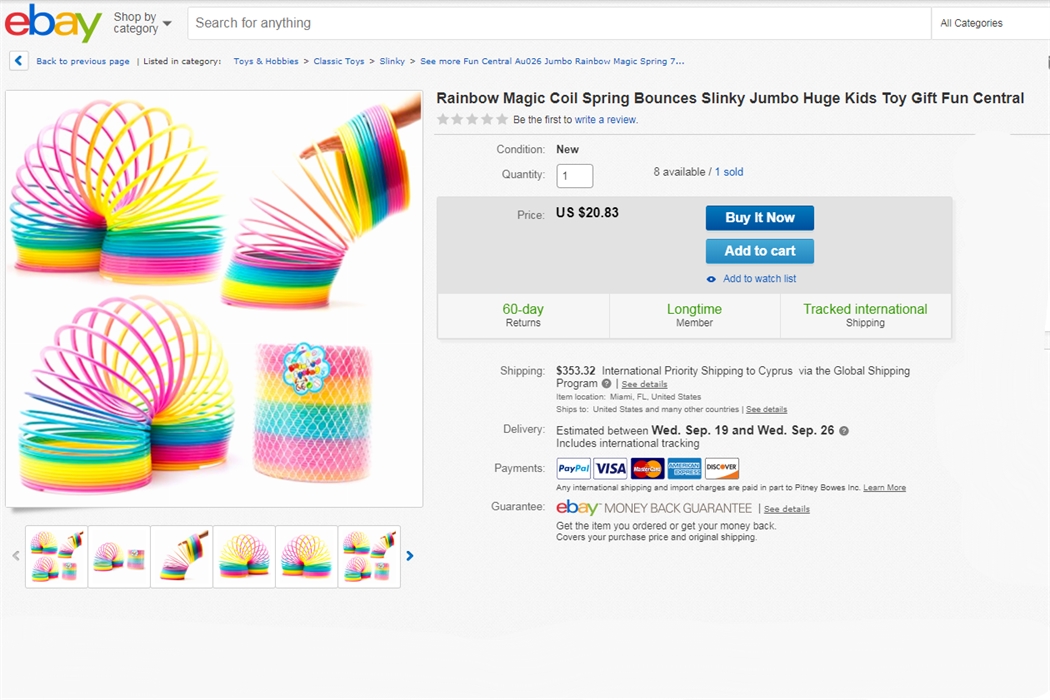This screenshot has height=700, width=1050.
Task: Click the eye icon beside watch list
Action: pyautogui.click(x=711, y=279)
